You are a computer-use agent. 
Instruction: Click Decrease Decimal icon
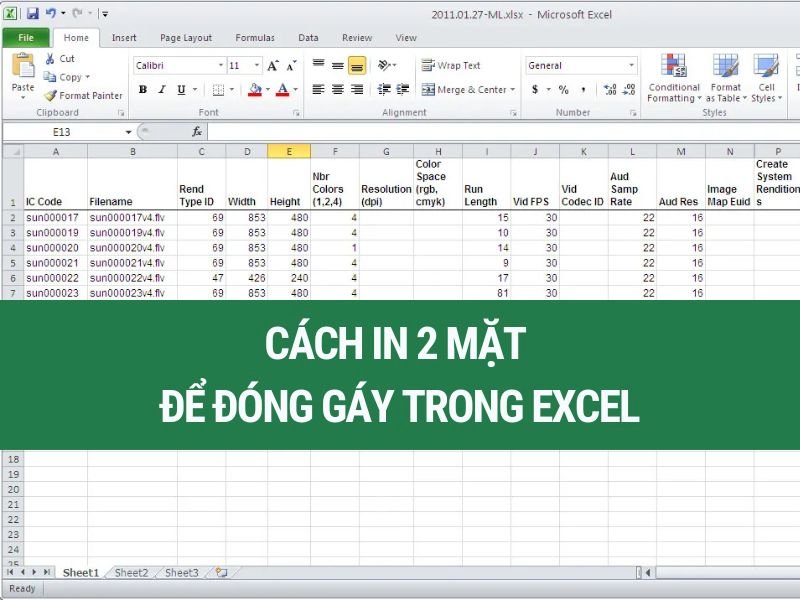629,90
